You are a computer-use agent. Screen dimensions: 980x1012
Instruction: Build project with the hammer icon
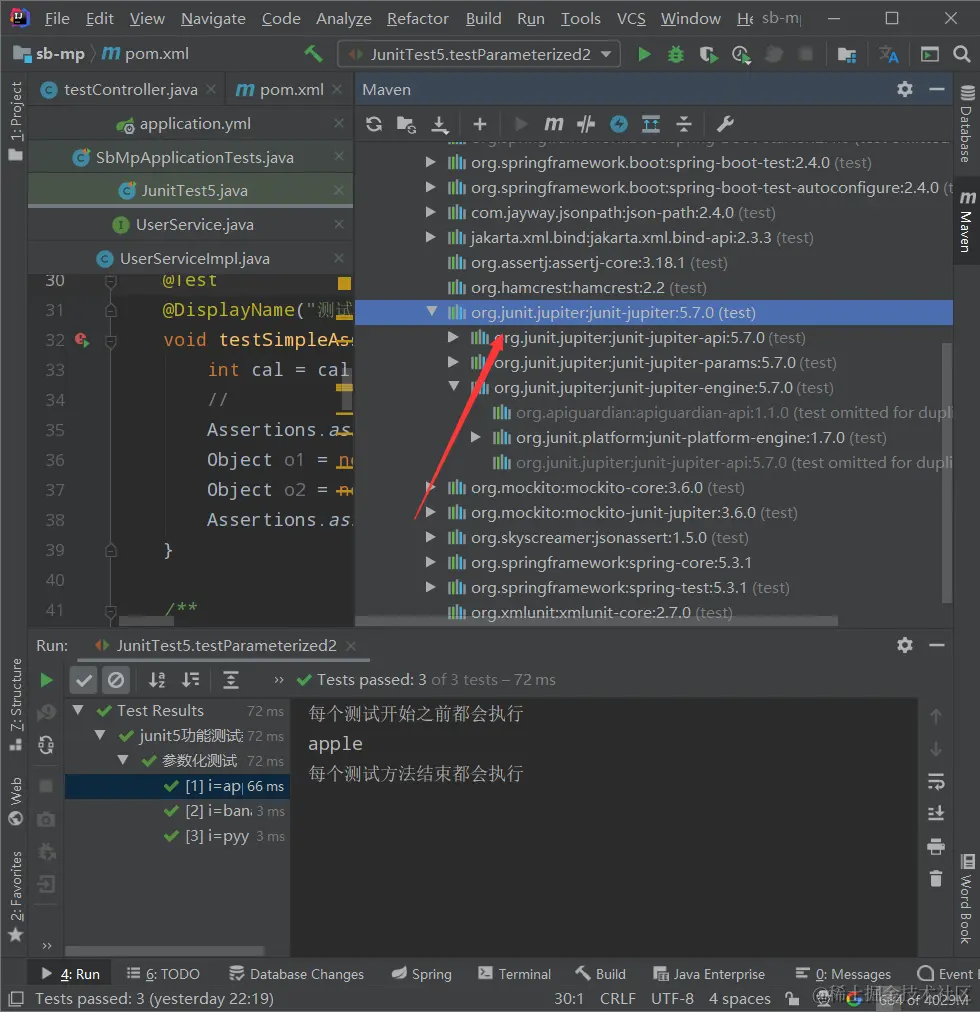[x=313, y=54]
